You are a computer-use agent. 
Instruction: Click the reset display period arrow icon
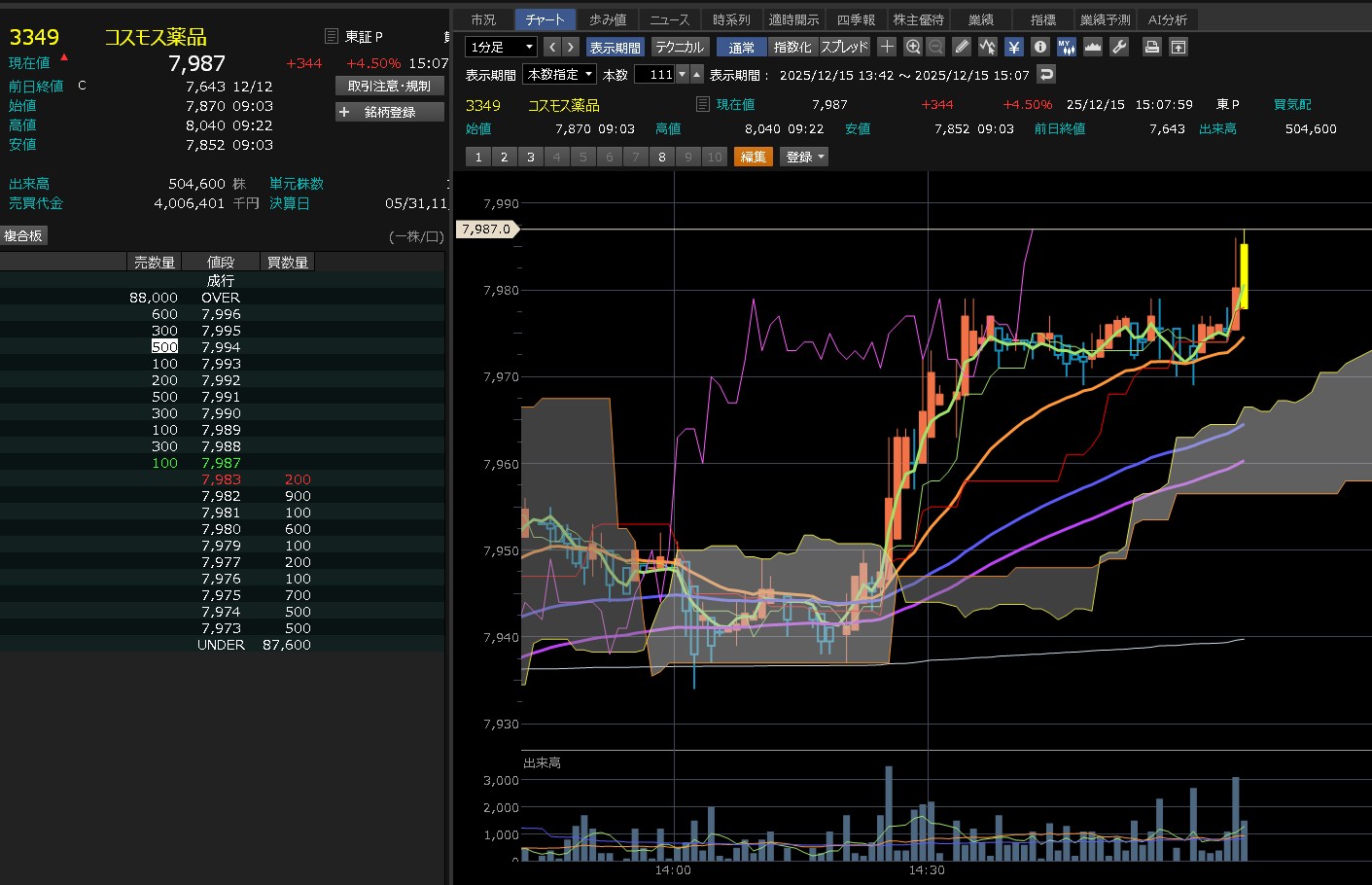point(1046,74)
